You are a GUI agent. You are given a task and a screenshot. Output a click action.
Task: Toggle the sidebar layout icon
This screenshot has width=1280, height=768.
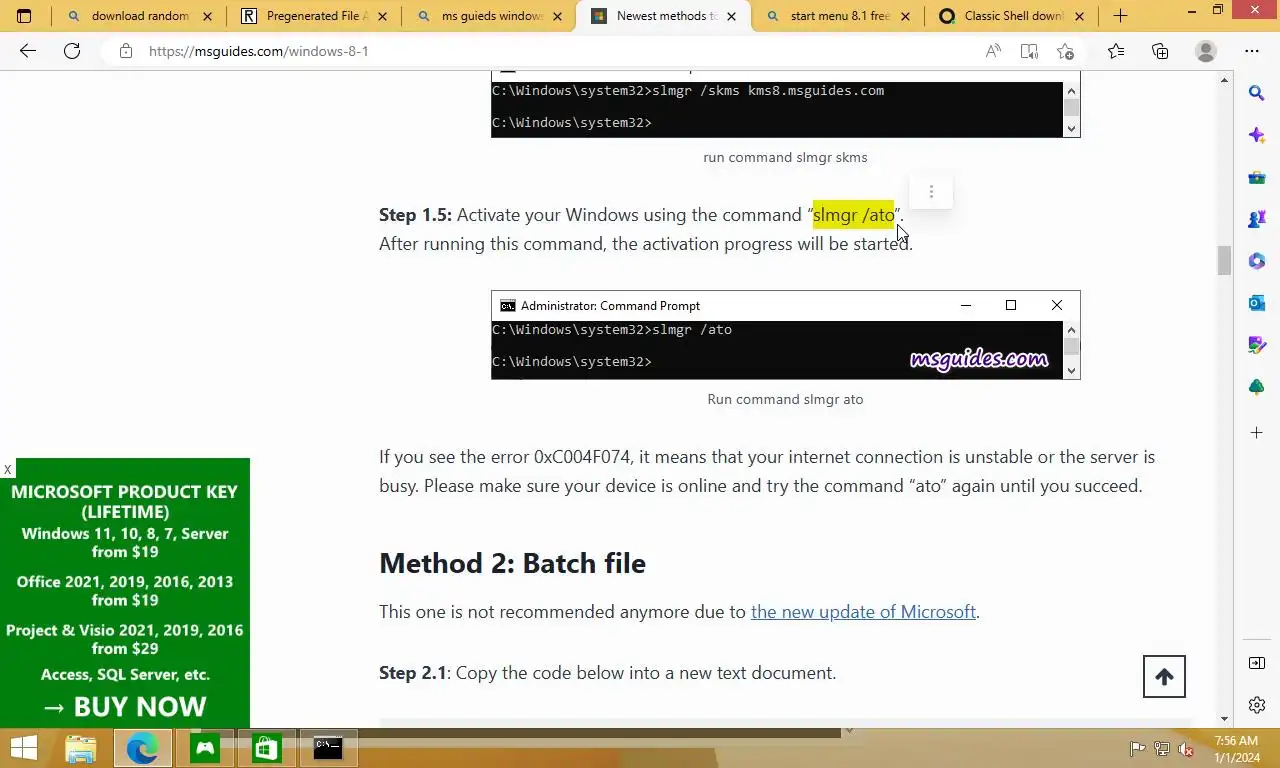tap(1257, 663)
